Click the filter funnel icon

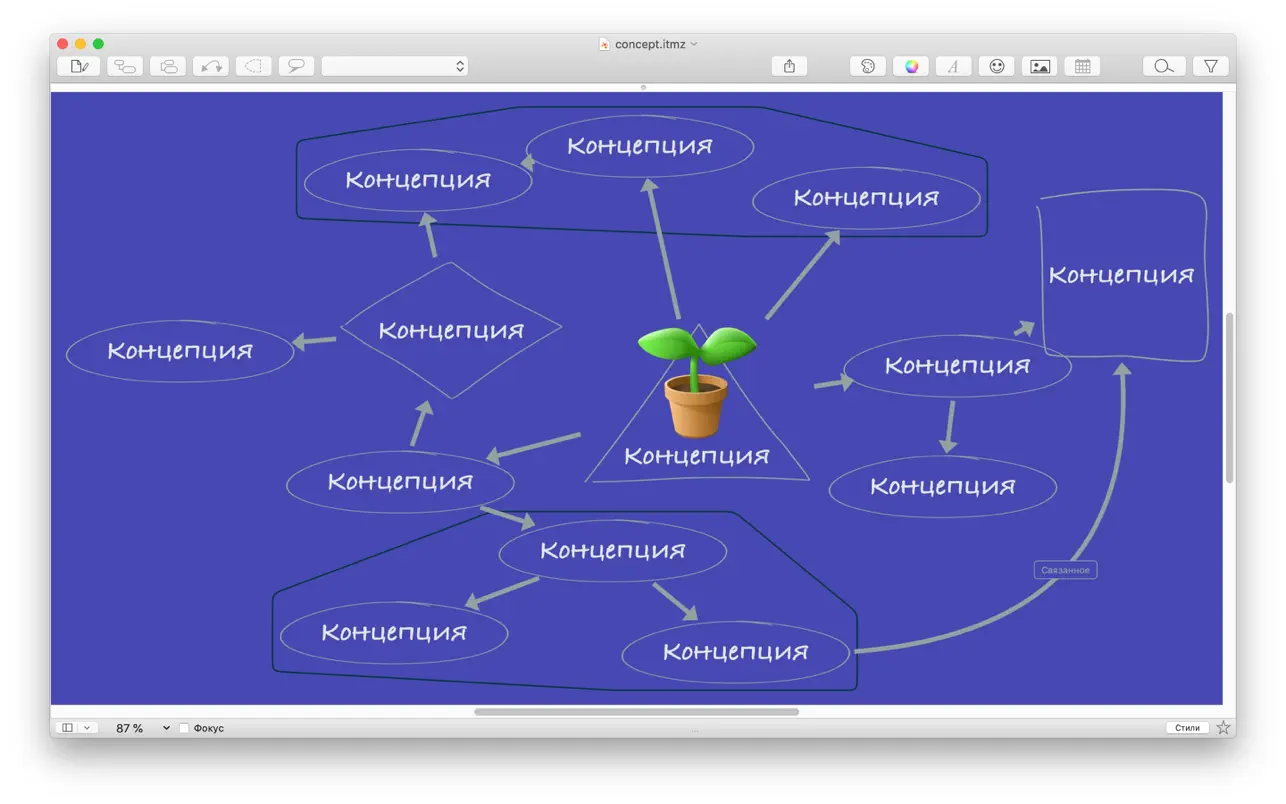1210,66
